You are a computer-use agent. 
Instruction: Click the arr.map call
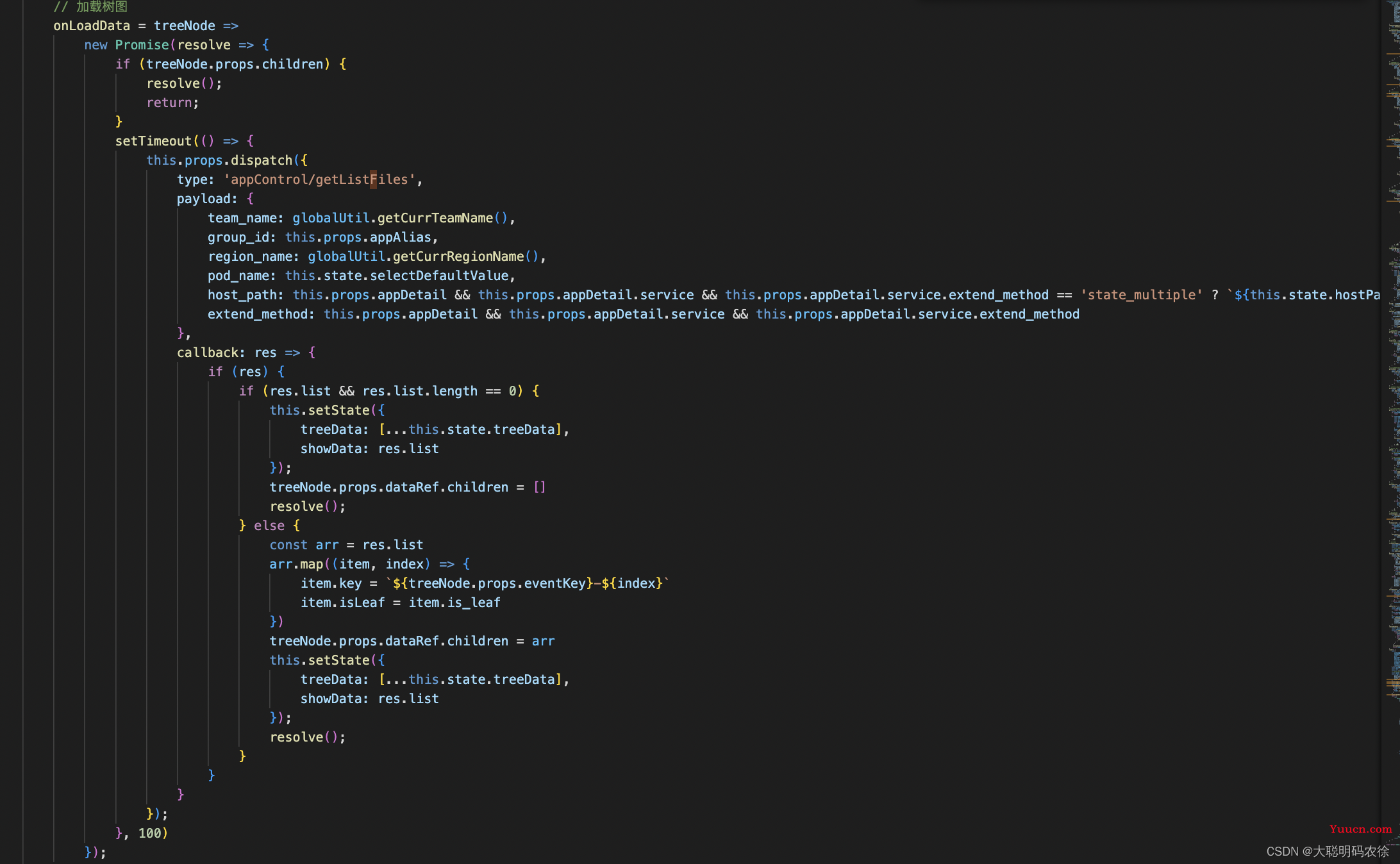pyautogui.click(x=296, y=564)
